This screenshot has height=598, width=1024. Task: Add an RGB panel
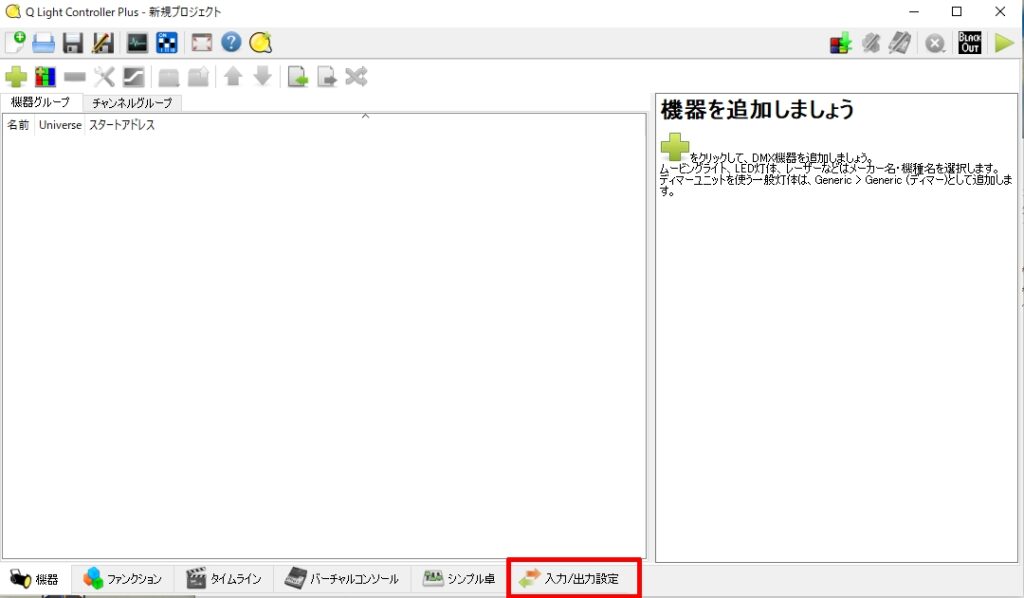pyautogui.click(x=45, y=77)
